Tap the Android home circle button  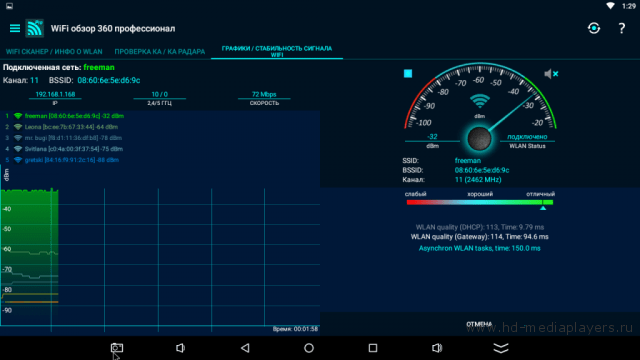tap(309, 348)
